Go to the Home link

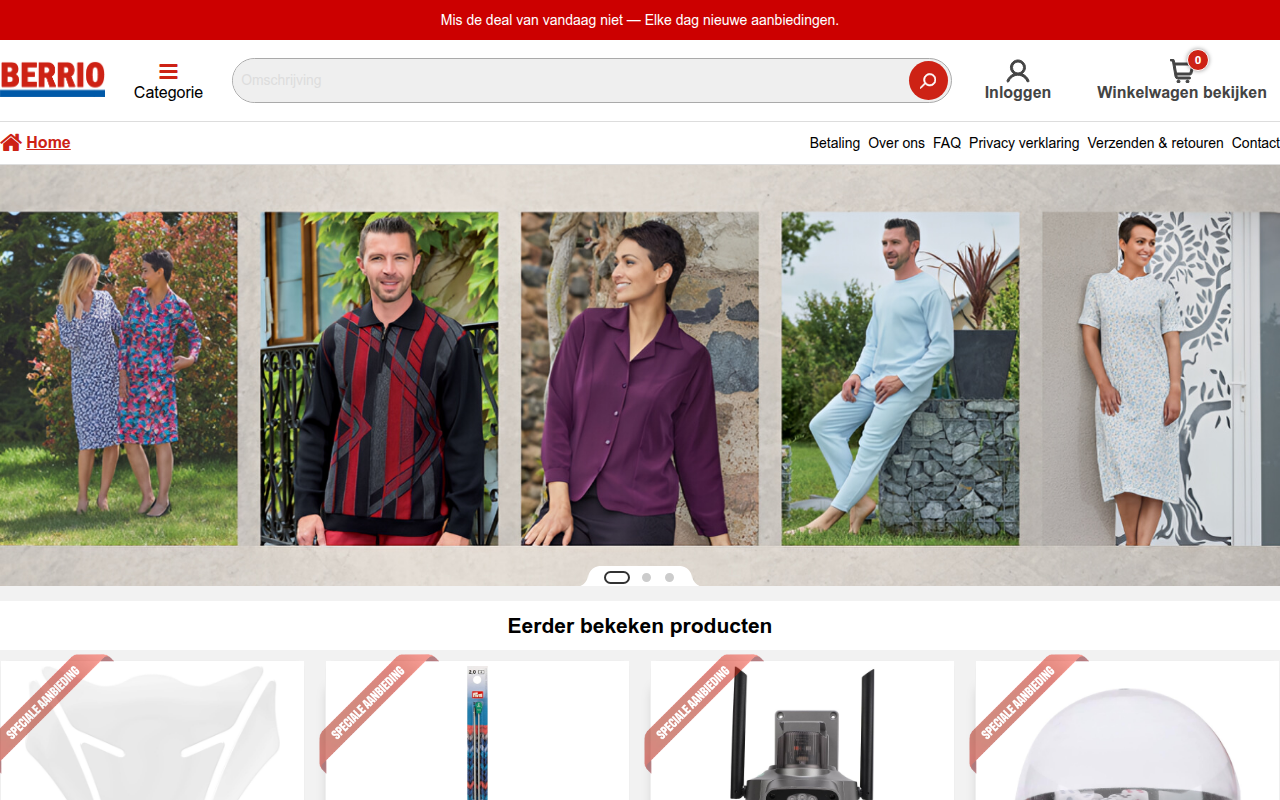(x=36, y=142)
